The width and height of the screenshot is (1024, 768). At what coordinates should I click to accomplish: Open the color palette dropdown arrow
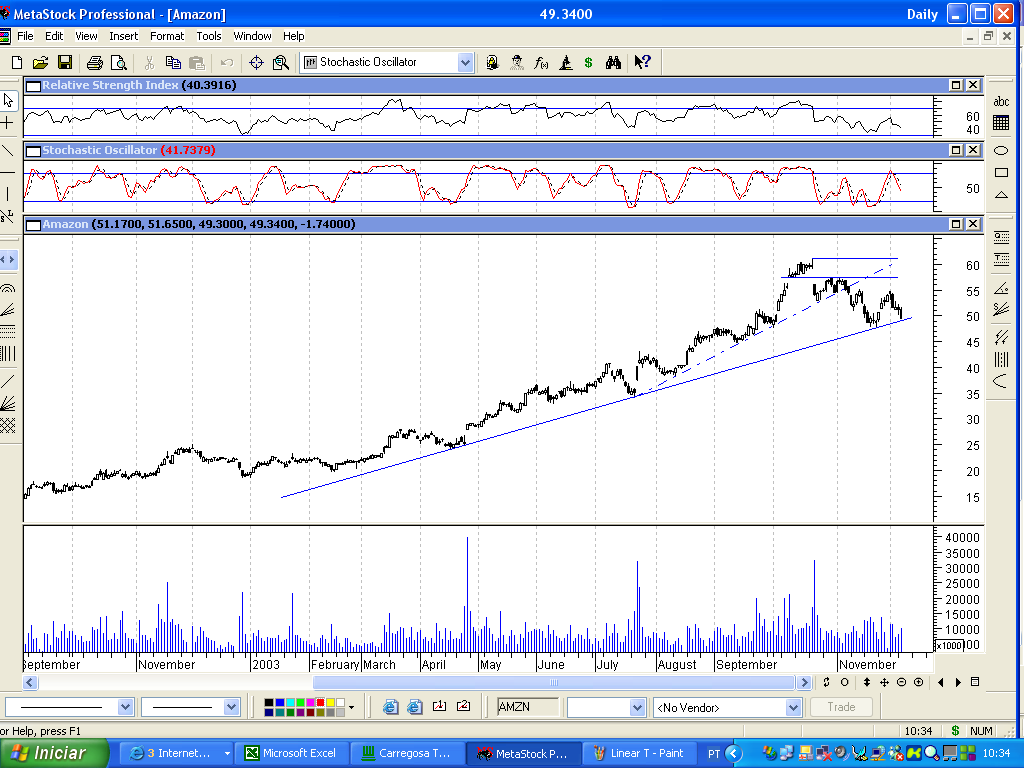tap(351, 707)
